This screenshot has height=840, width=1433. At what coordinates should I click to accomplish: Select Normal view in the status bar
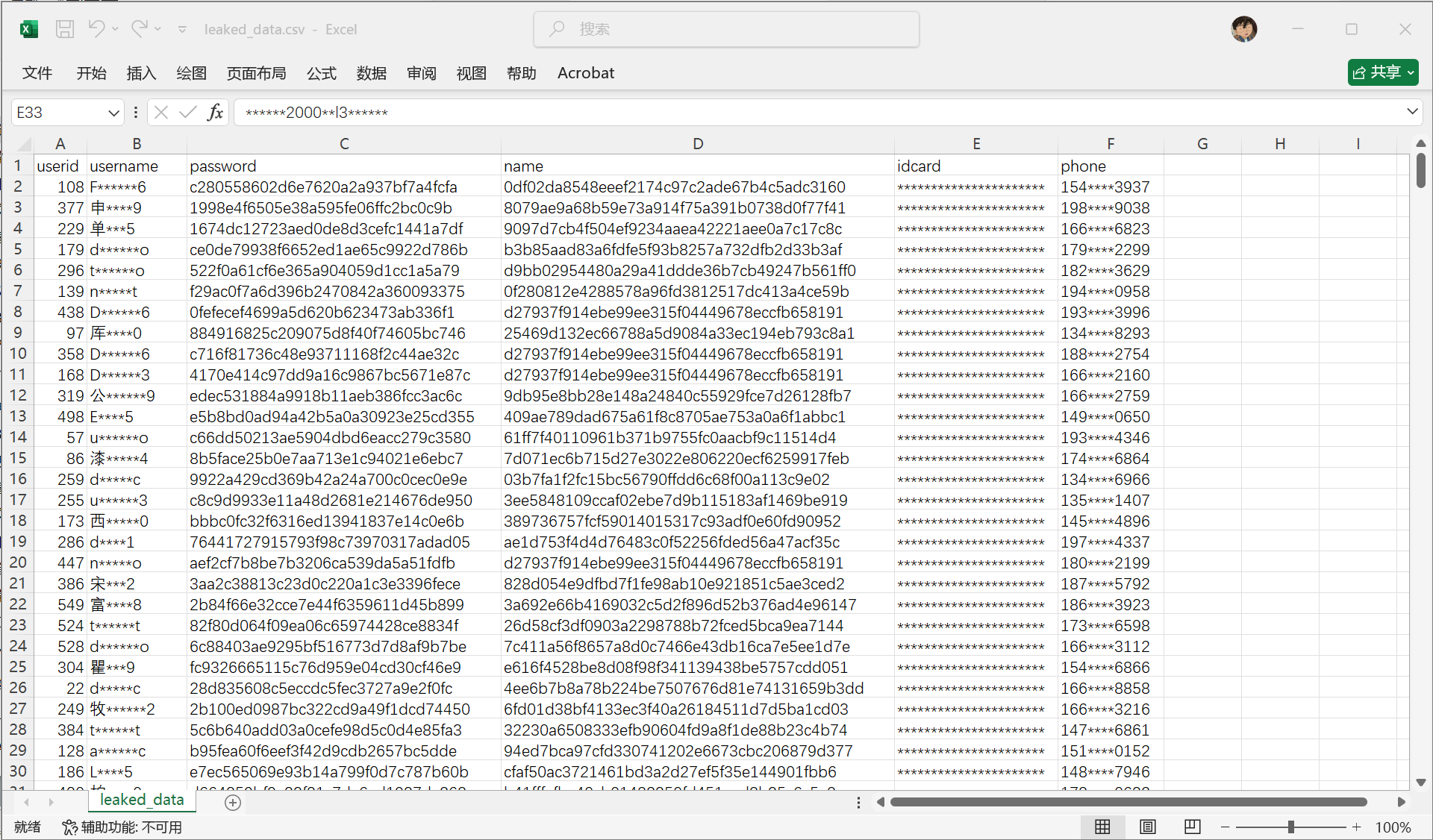click(1102, 827)
